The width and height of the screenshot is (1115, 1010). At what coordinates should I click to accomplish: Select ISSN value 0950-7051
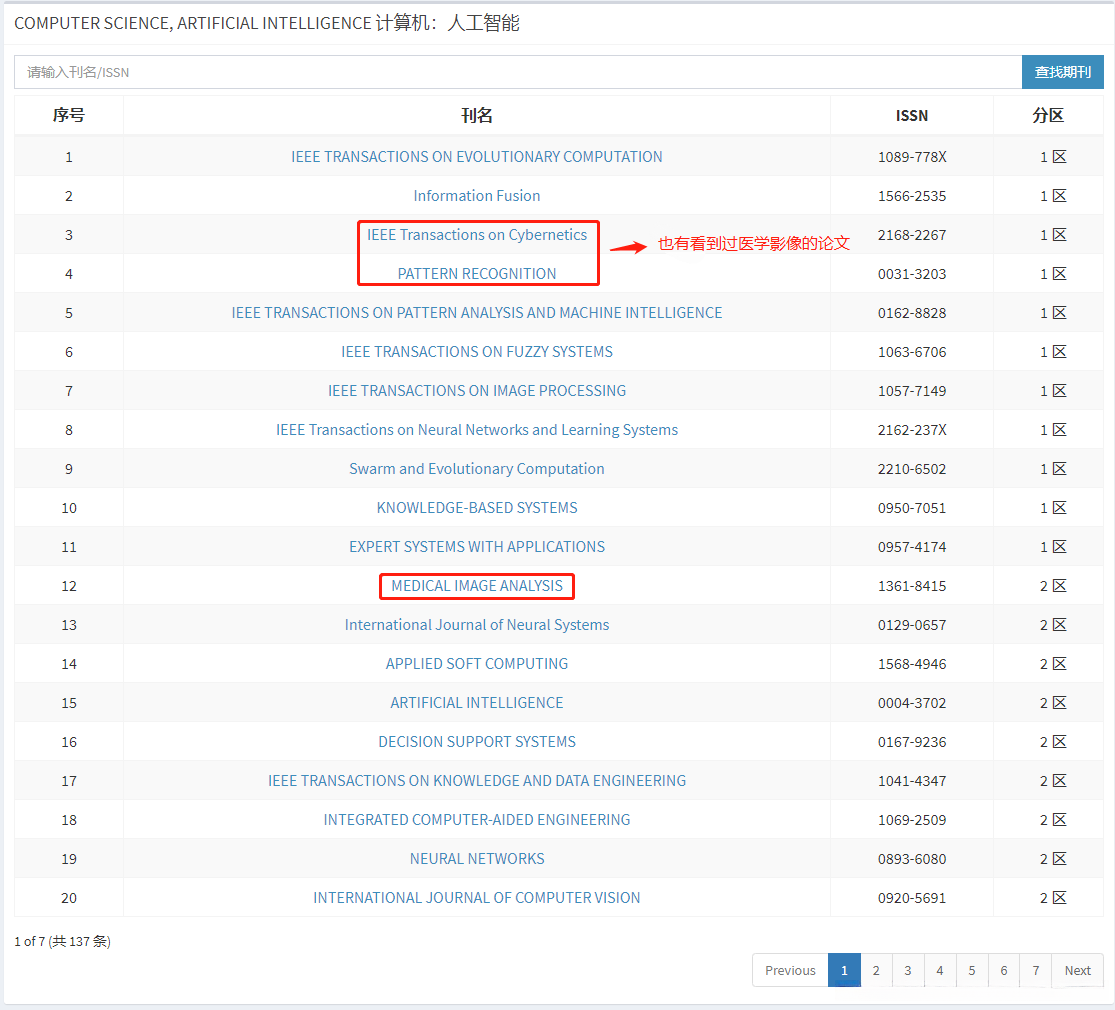[x=912, y=508]
